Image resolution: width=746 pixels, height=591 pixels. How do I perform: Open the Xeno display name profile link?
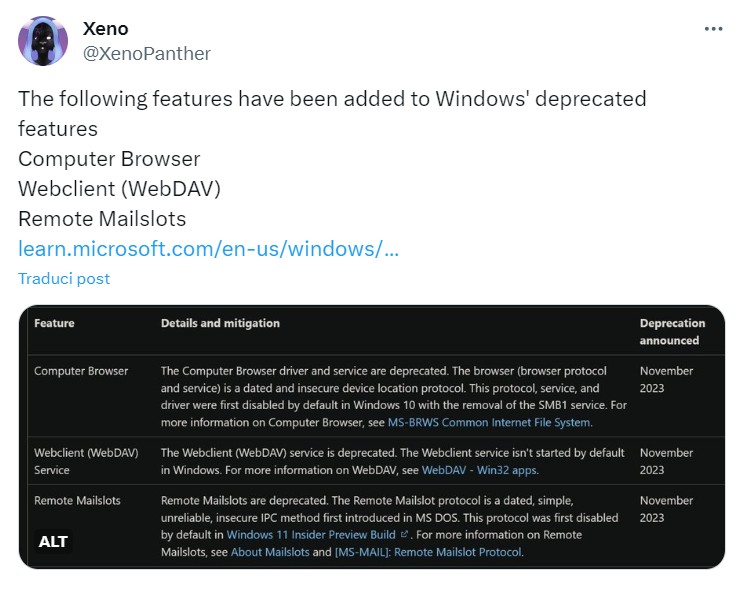click(x=105, y=29)
